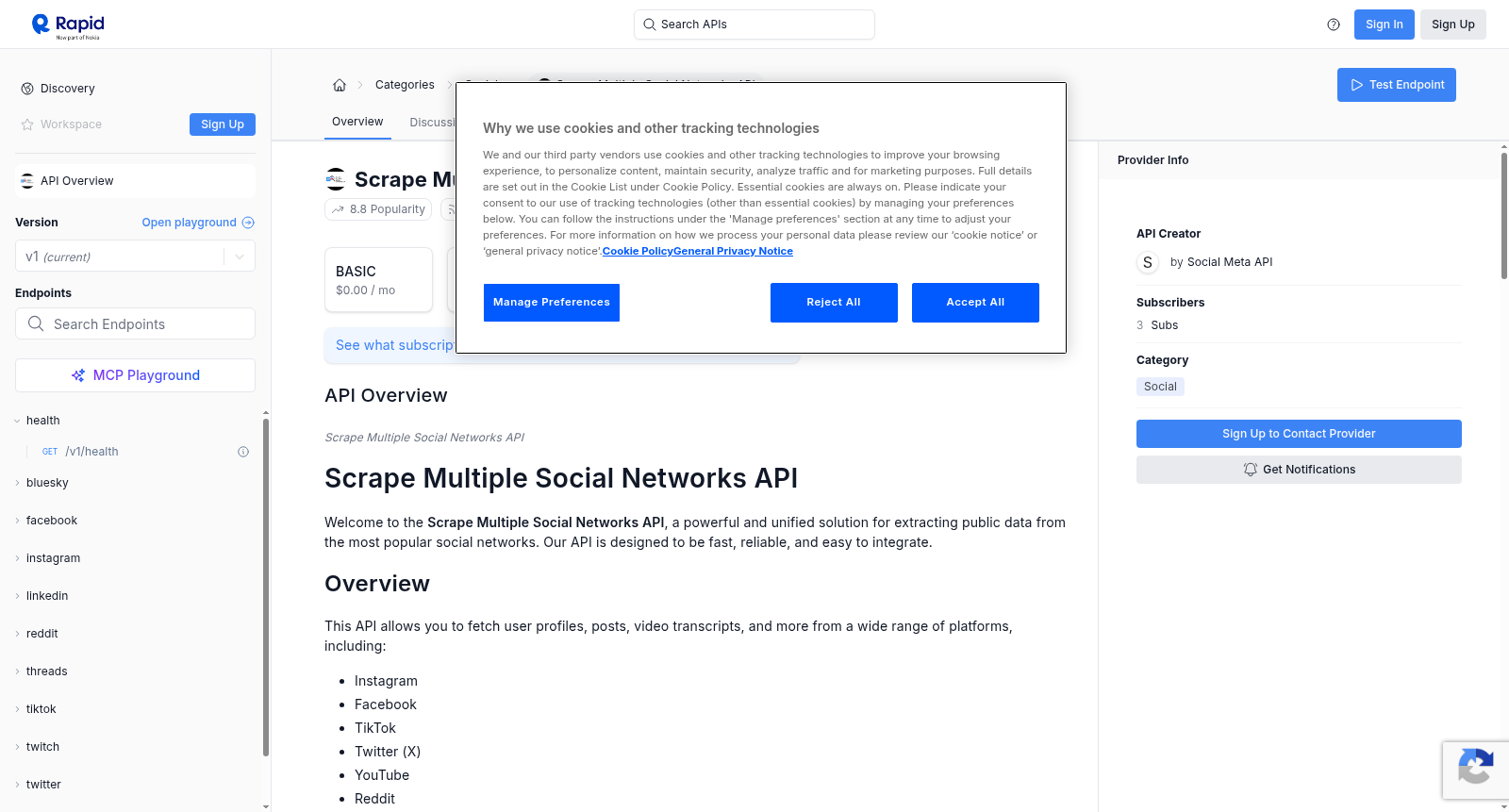Focus the Search Endpoints field
Viewport: 1509px width, 812px height.
pyautogui.click(x=135, y=323)
